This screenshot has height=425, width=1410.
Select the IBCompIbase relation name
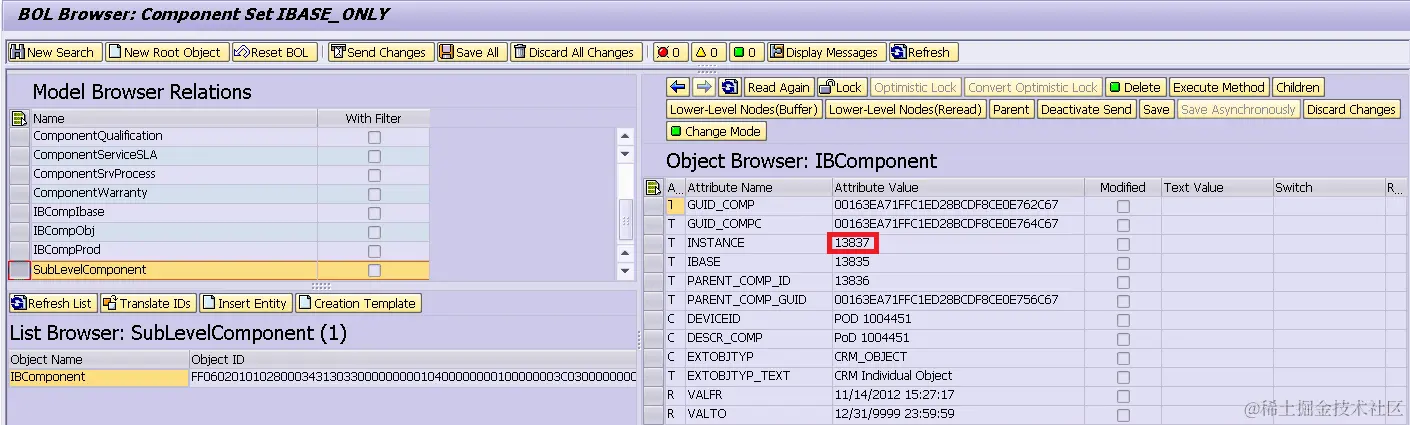click(68, 212)
